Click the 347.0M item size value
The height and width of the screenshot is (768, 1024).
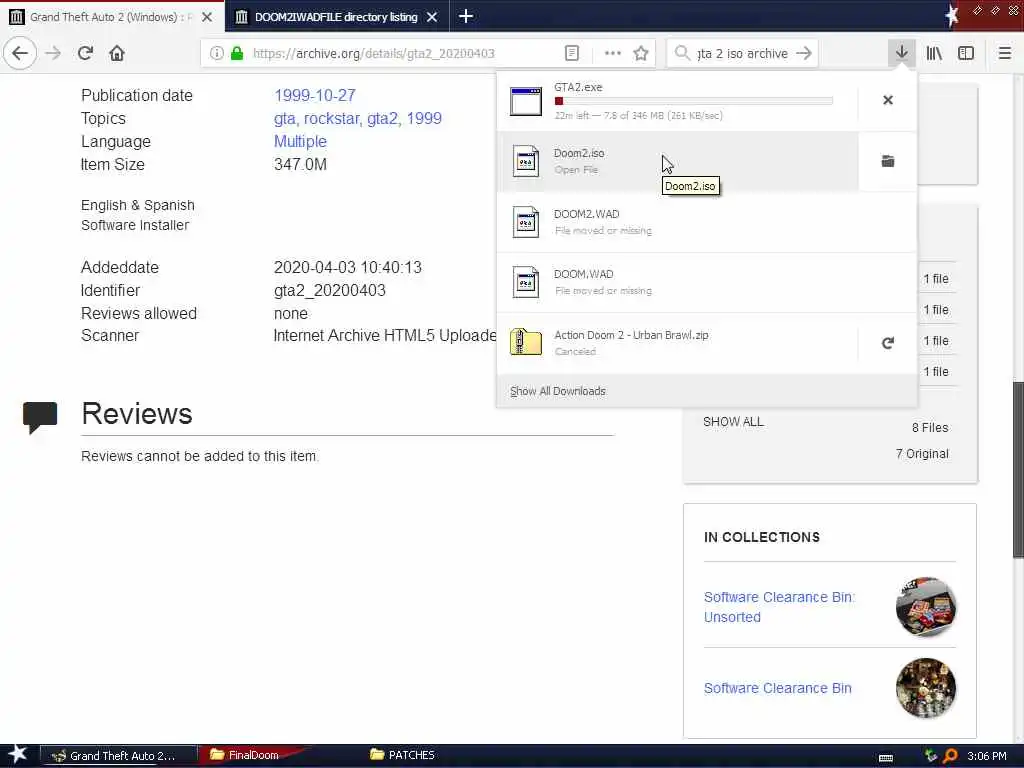[300, 165]
